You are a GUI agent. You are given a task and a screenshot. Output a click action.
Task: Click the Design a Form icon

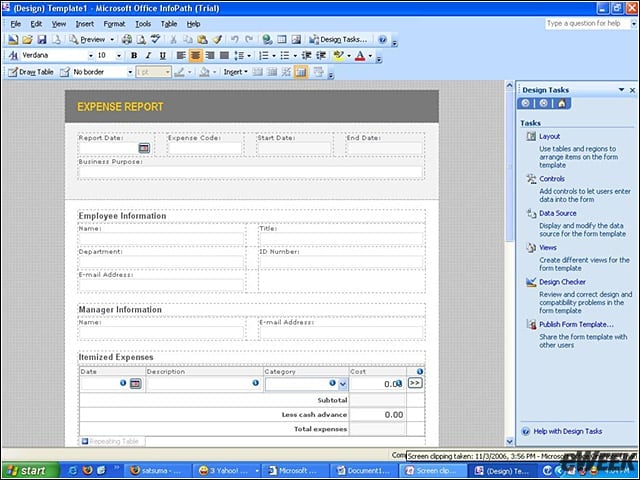coord(13,40)
